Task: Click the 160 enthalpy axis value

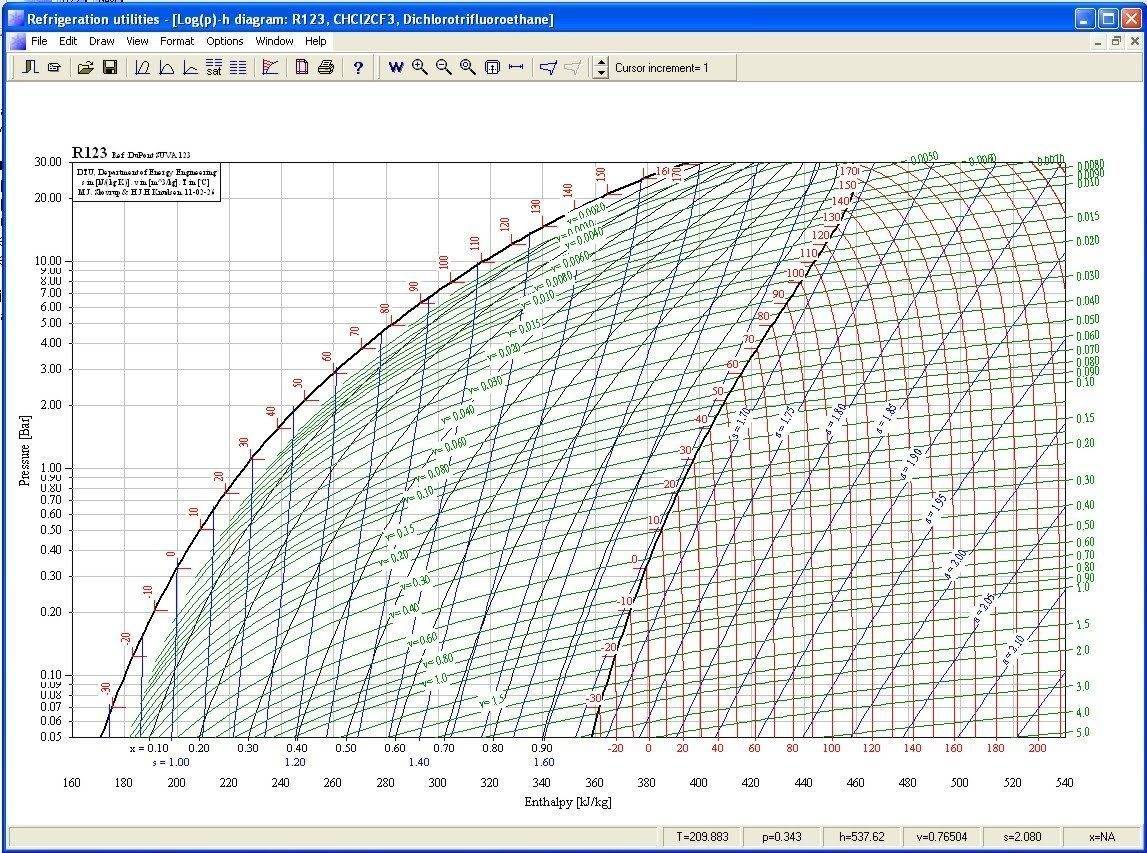Action: click(72, 783)
